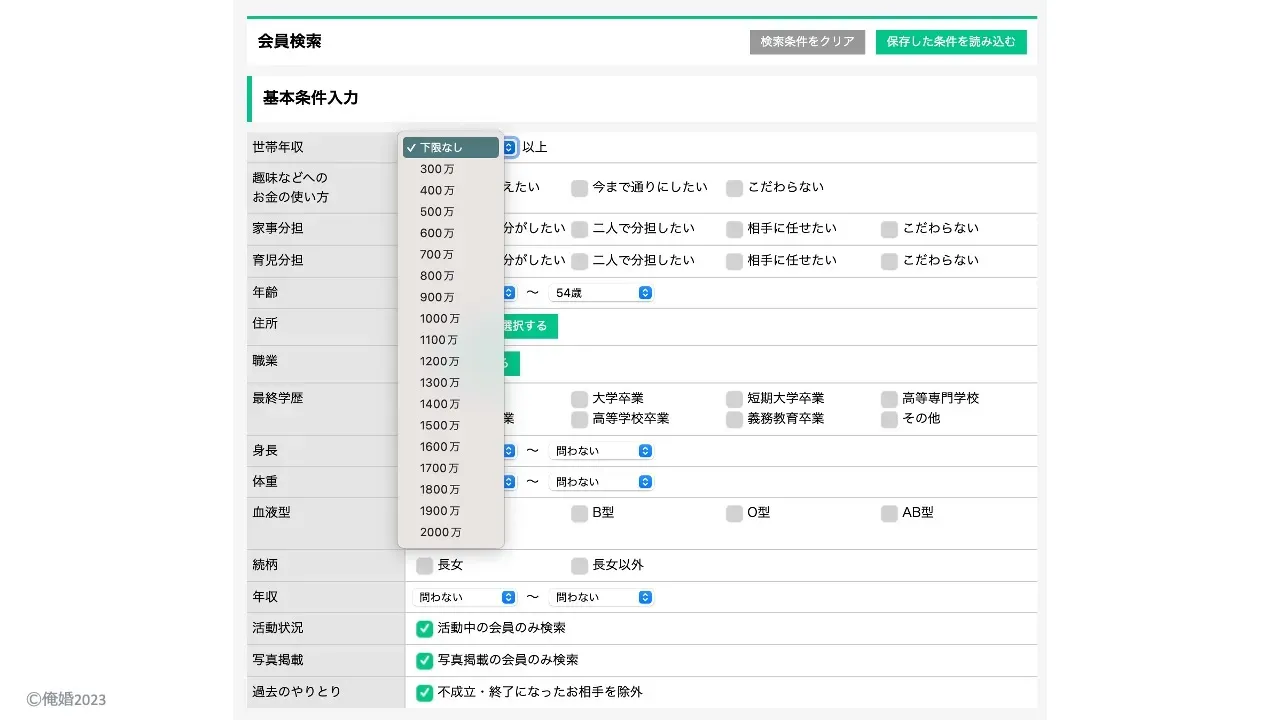The image size is (1280, 720).
Task: Uncheck 不成立・終了になったお相手を除外 checkbox
Action: click(x=425, y=693)
